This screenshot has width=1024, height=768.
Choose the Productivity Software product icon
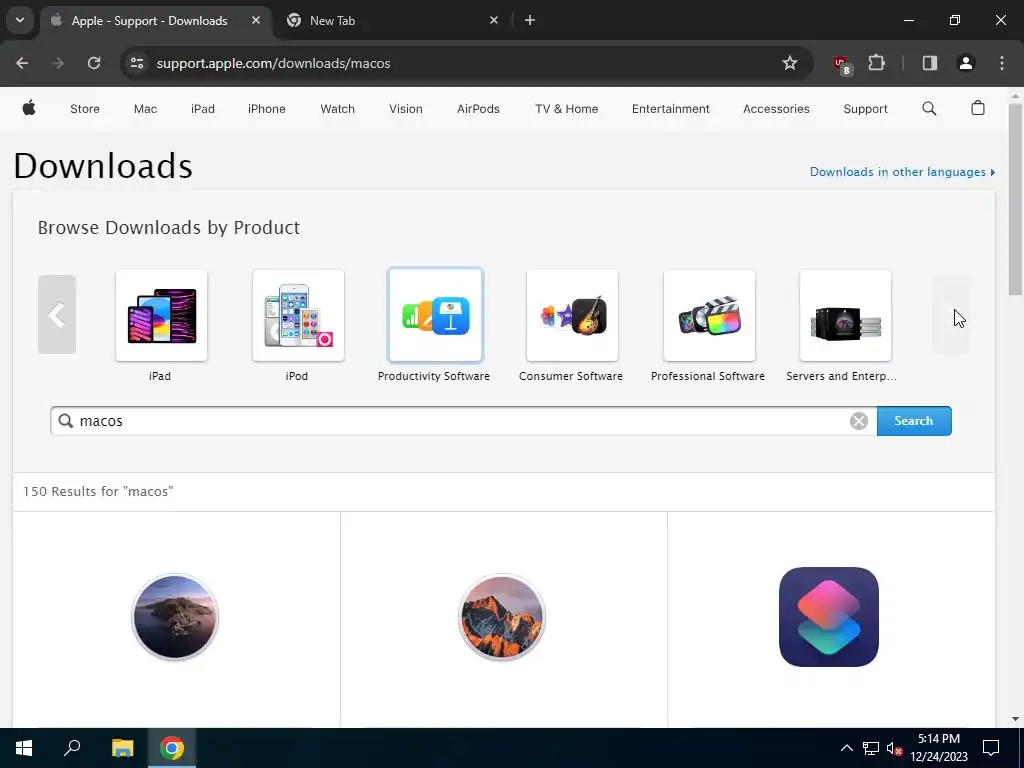click(436, 315)
